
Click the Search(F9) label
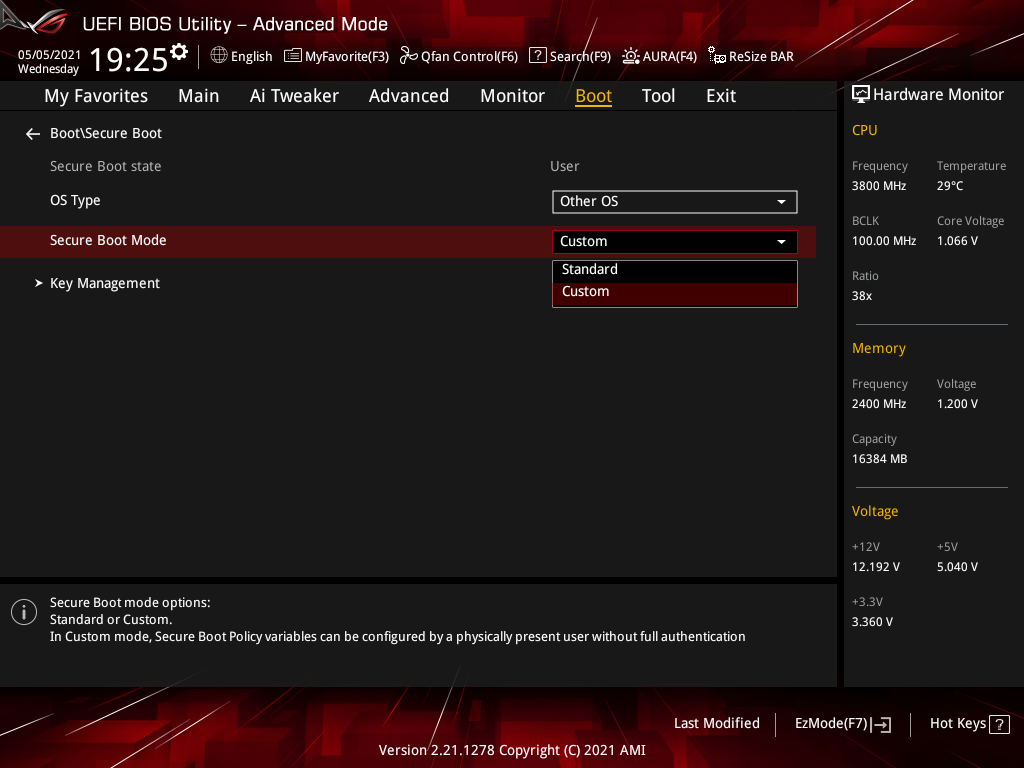580,57
